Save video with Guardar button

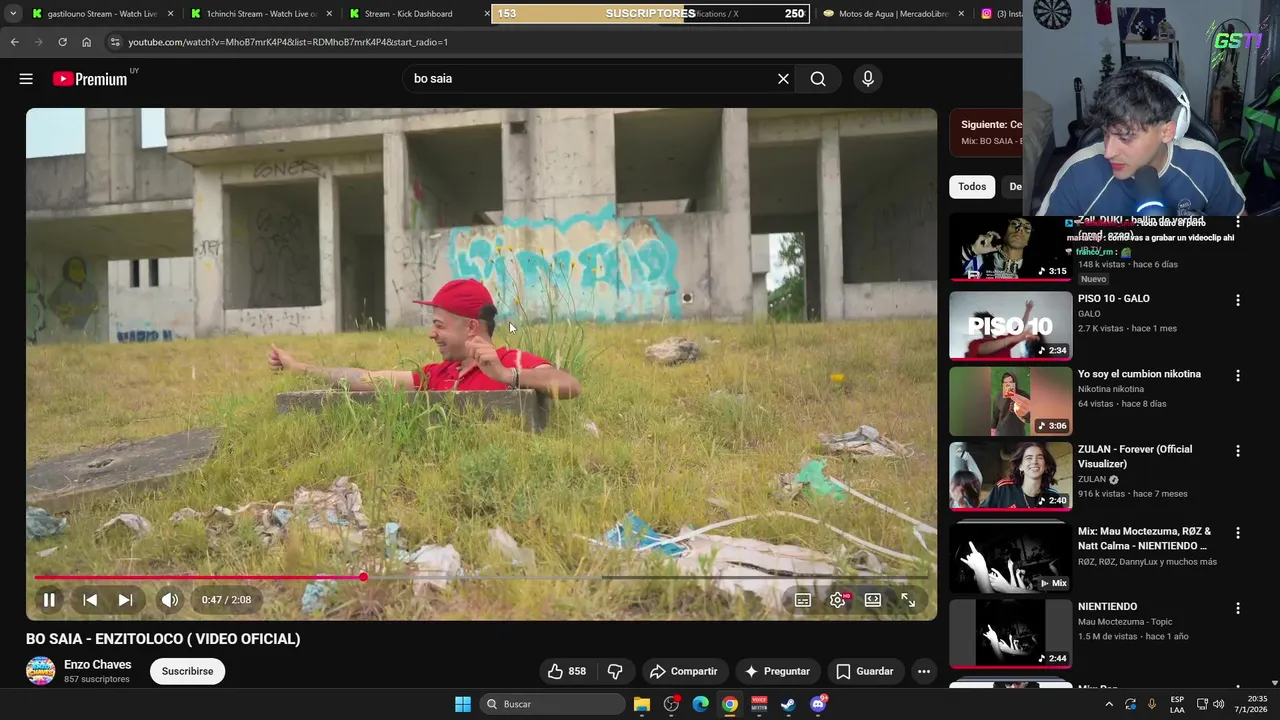tap(865, 671)
